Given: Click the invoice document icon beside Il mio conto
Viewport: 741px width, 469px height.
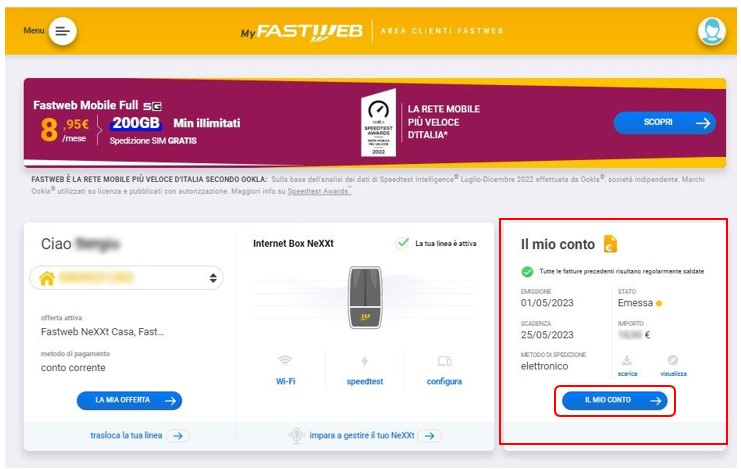Looking at the screenshot, I should tap(610, 244).
